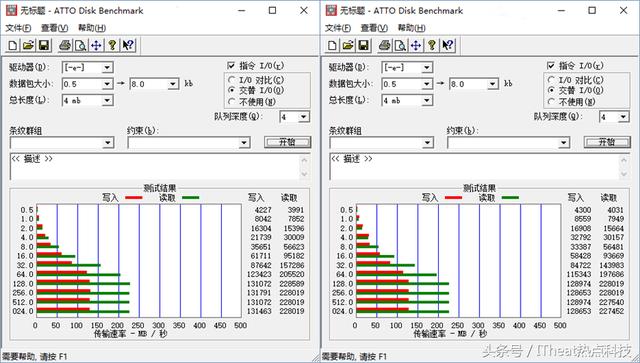640x363 pixels.
Task: Click the context help arrow icon in right window
Action: click(448, 45)
